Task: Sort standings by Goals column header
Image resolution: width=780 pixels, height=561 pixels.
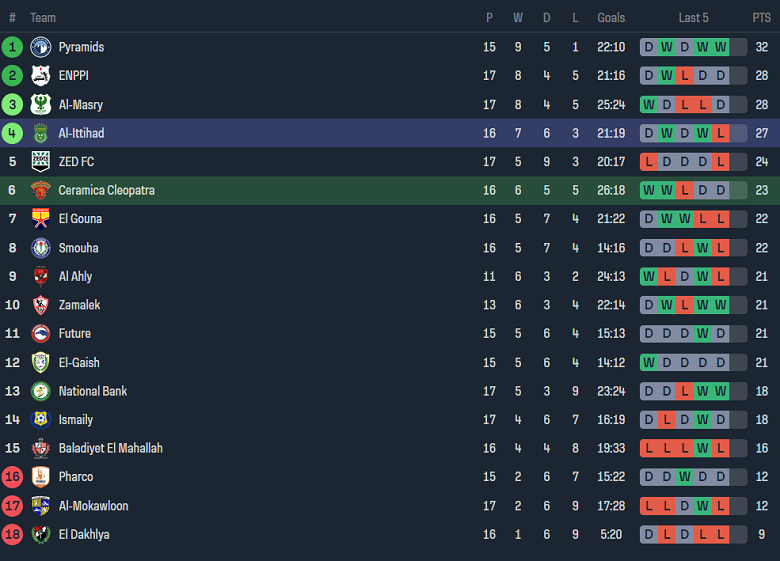Action: tap(611, 18)
